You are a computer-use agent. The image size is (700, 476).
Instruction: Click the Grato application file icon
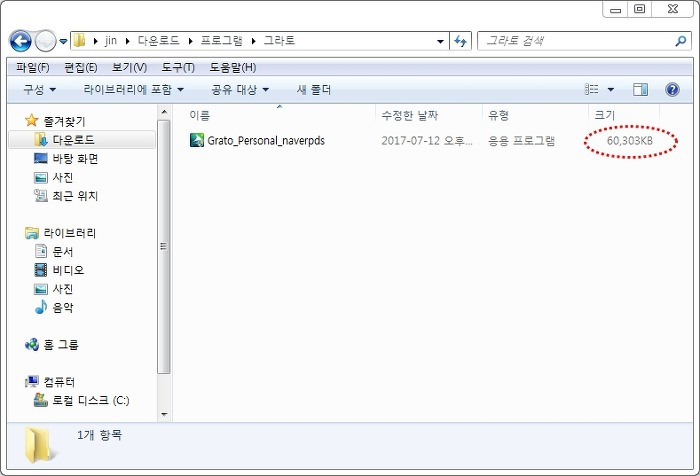pos(197,140)
